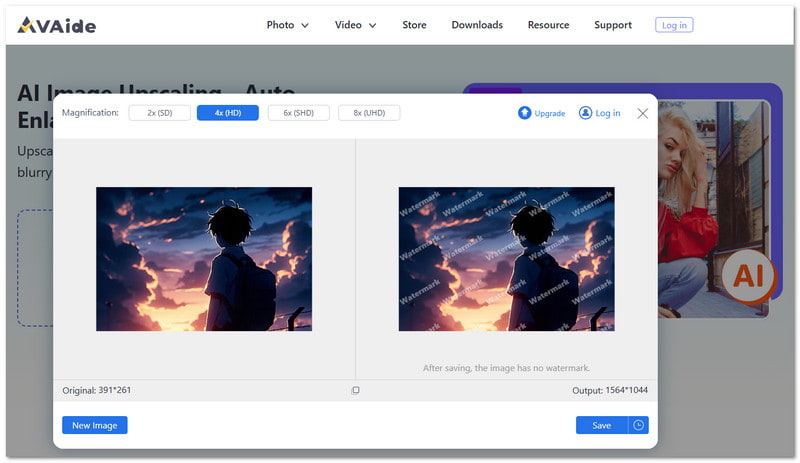Select 6x (SHD) magnification
Screen dimensions: 800x463
[x=298, y=113]
